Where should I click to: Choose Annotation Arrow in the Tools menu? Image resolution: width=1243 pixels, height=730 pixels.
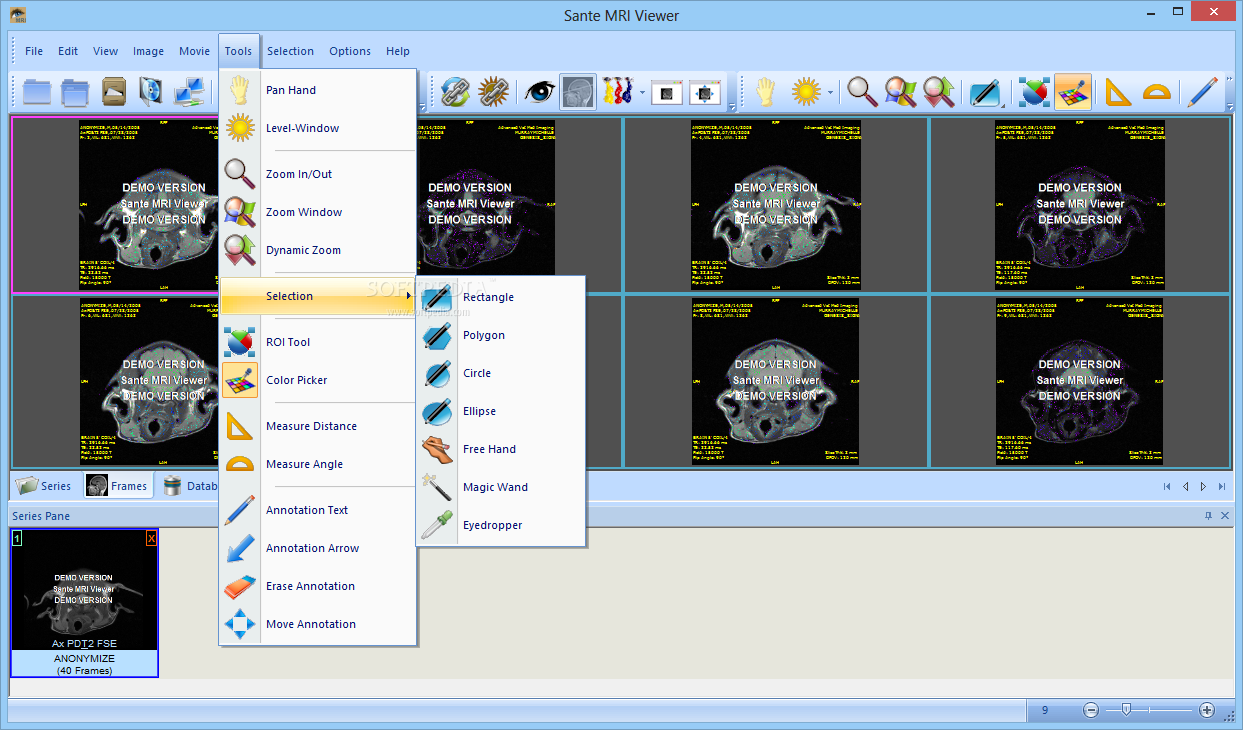[x=317, y=548]
